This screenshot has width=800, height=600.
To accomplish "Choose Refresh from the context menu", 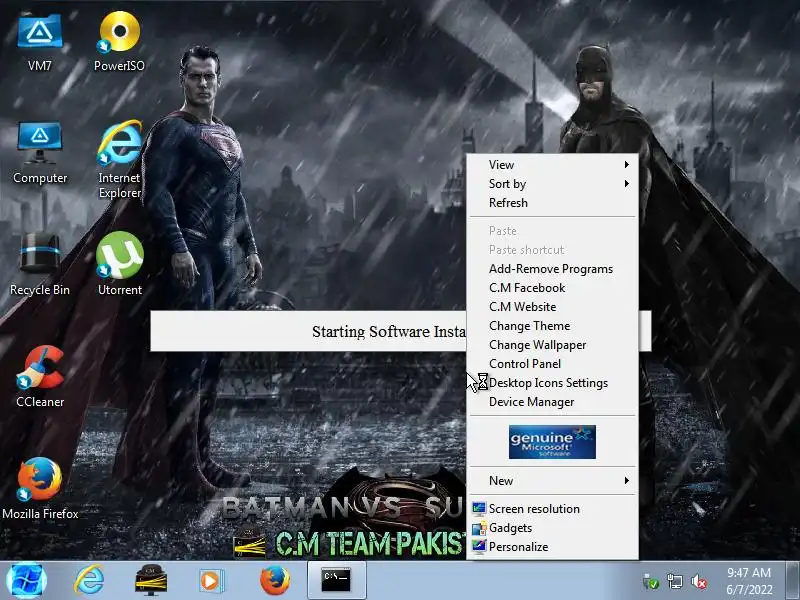I will (x=553, y=203).
